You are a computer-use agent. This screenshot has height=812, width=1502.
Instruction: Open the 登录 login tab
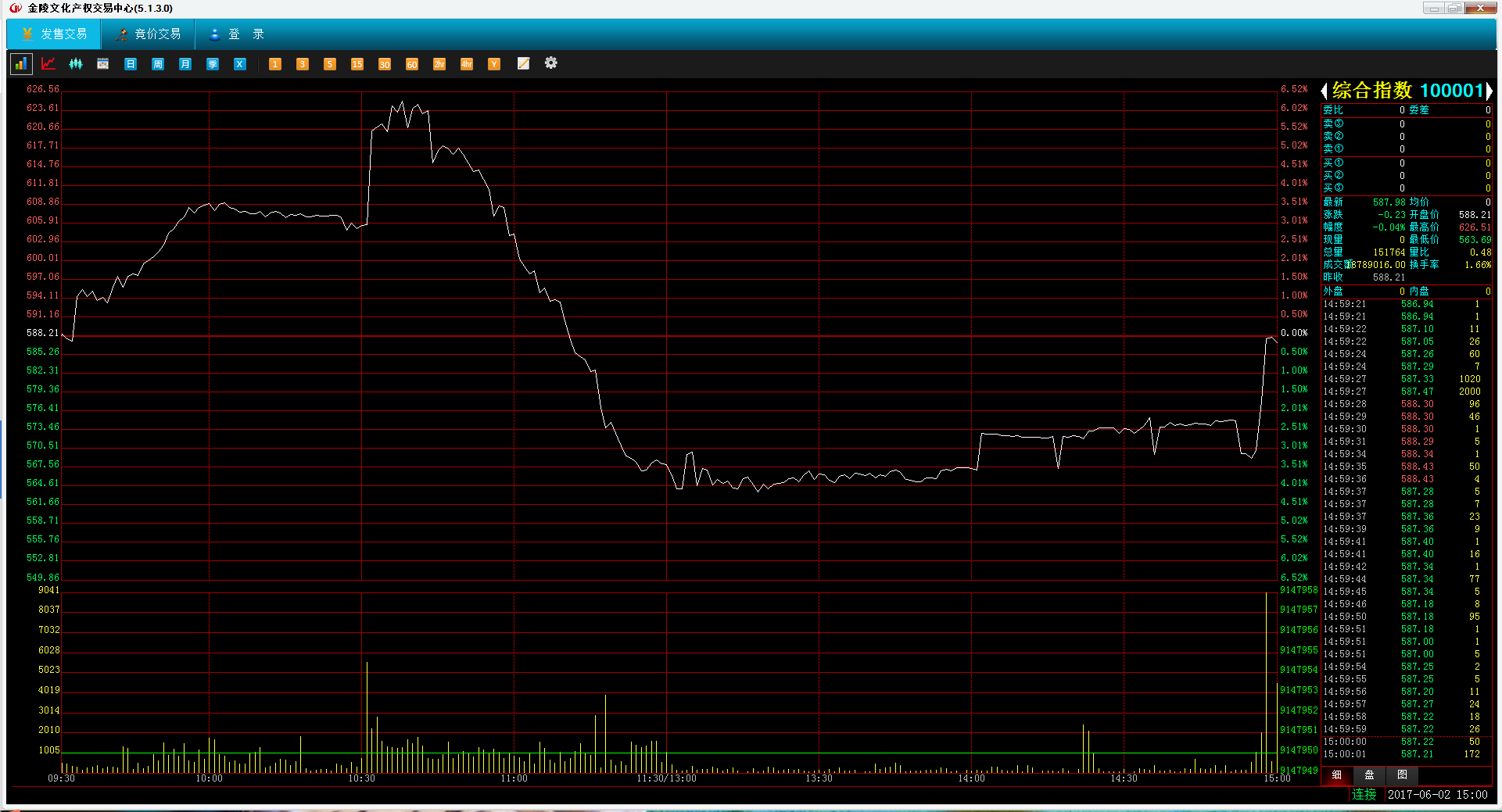tap(237, 34)
